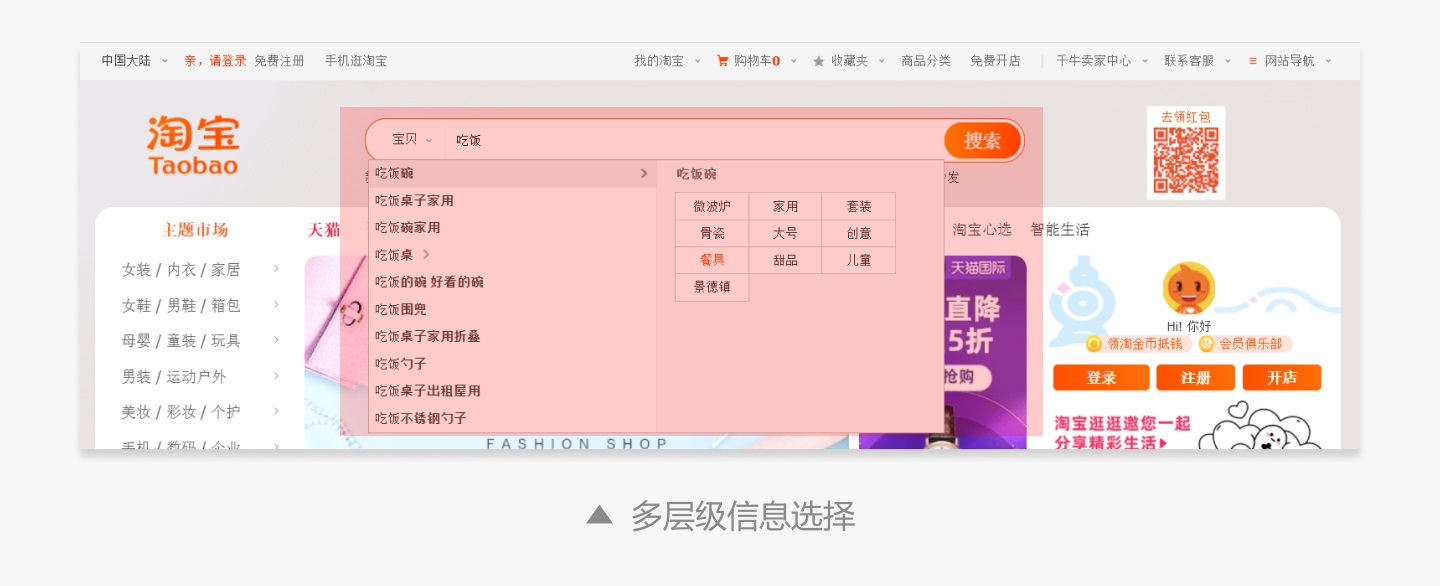Click the 网站导航 menu icon
The width and height of the screenshot is (1440, 586).
click(x=1253, y=61)
